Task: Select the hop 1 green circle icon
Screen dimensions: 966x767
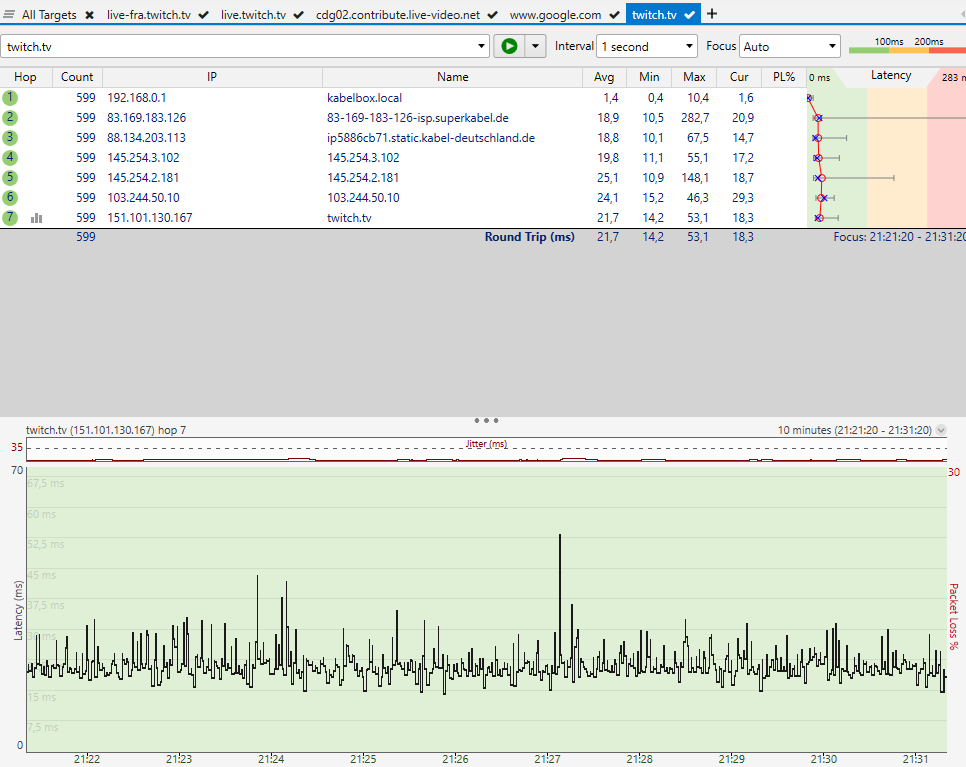Action: pyautogui.click(x=10, y=97)
